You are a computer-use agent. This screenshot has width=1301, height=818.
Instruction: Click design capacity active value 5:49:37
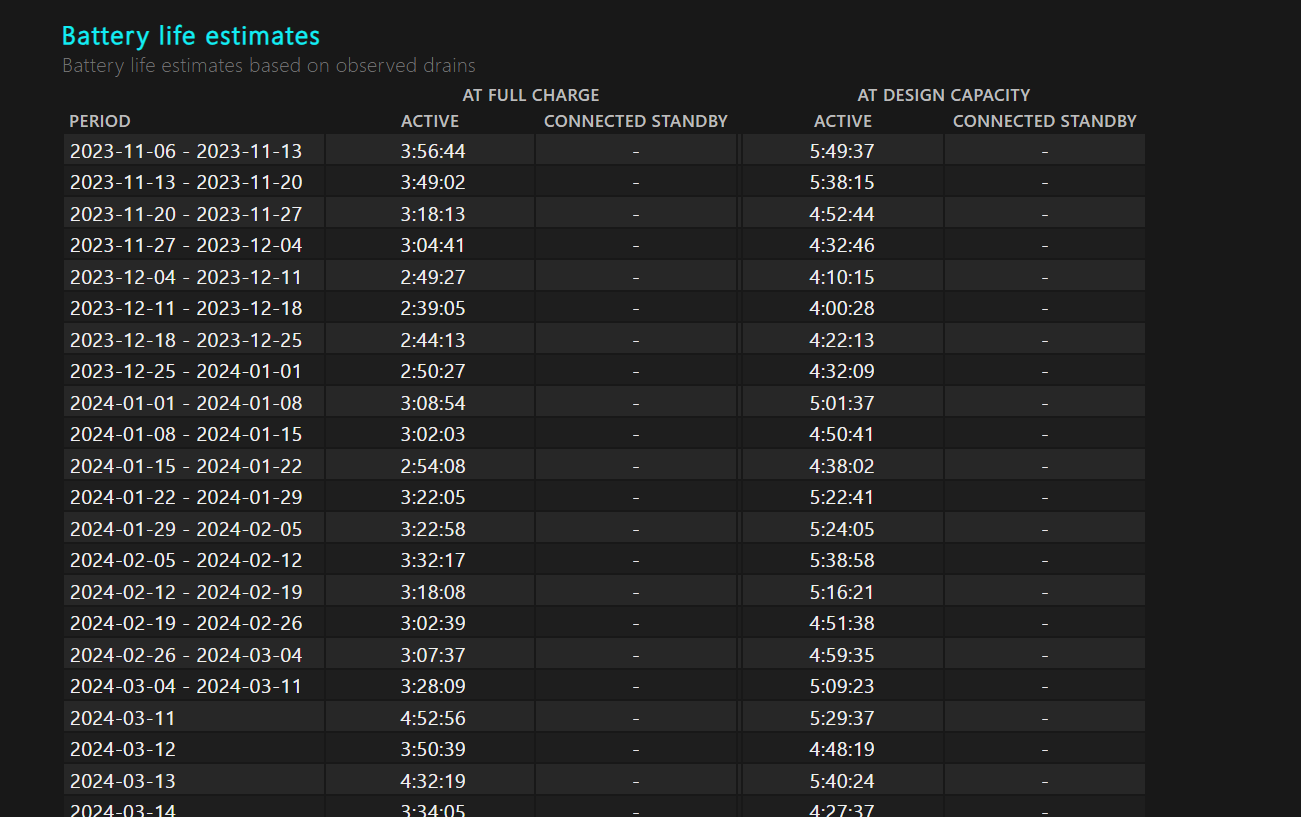(842, 151)
